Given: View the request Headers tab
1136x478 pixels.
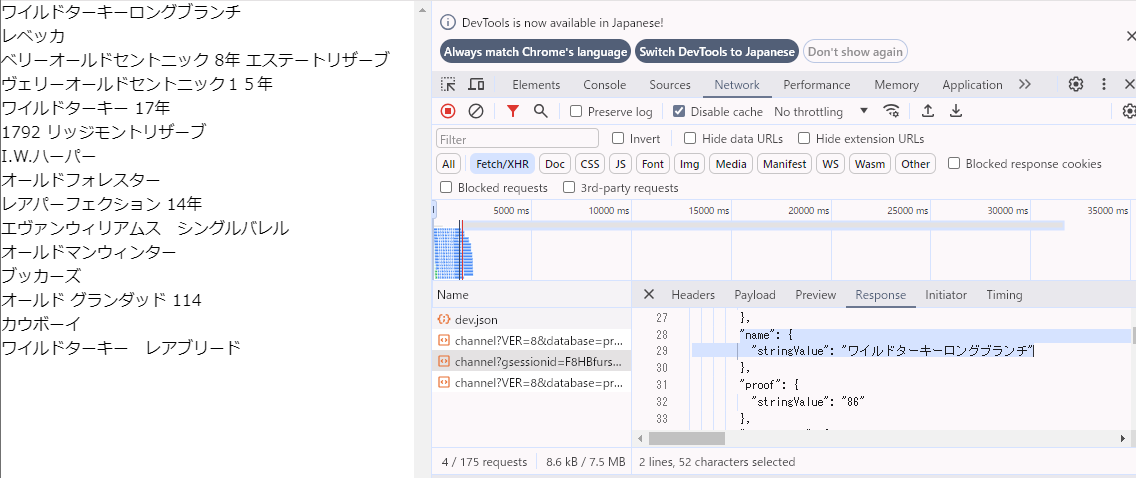Looking at the screenshot, I should point(693,295).
